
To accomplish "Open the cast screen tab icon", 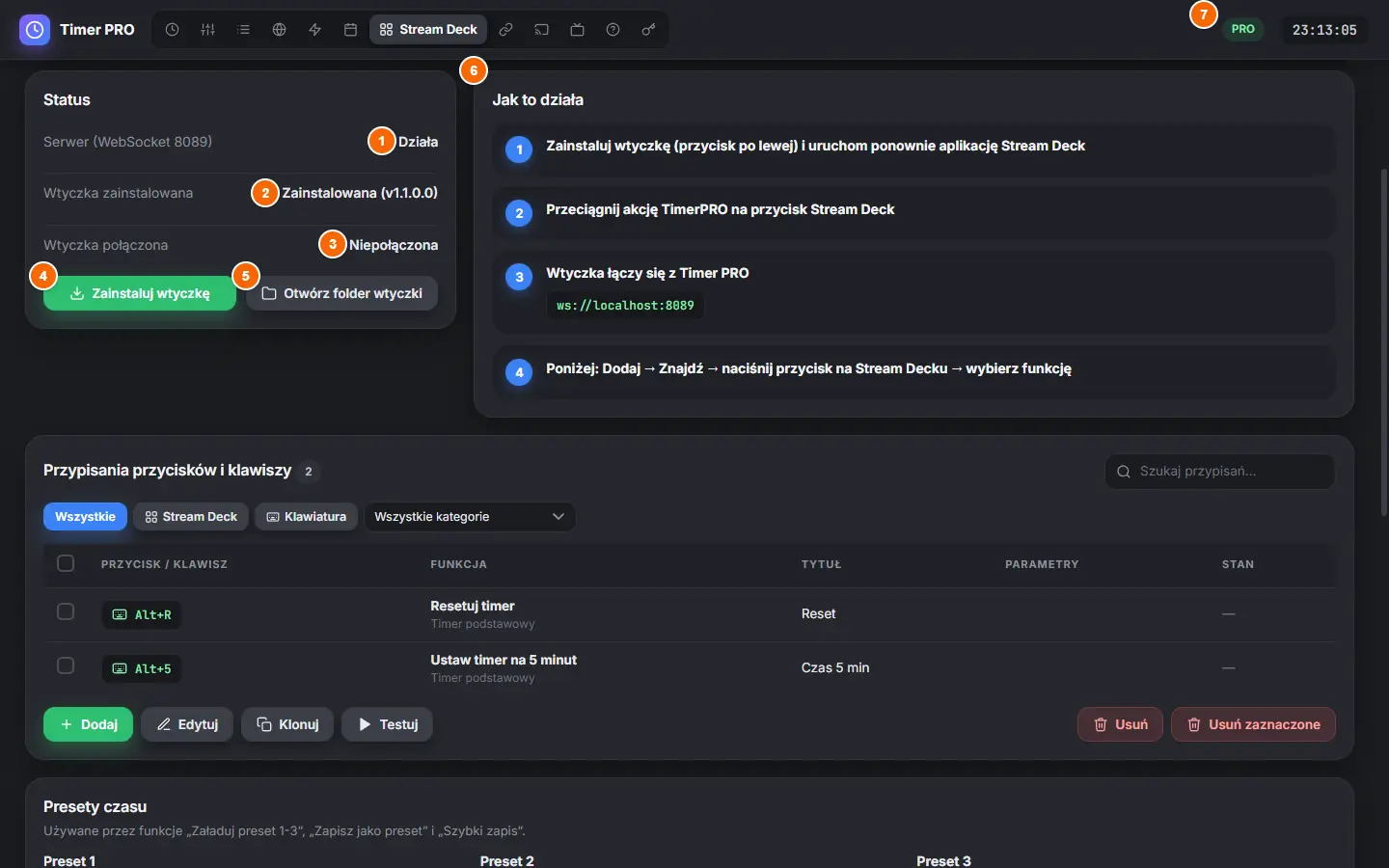I will tap(541, 30).
